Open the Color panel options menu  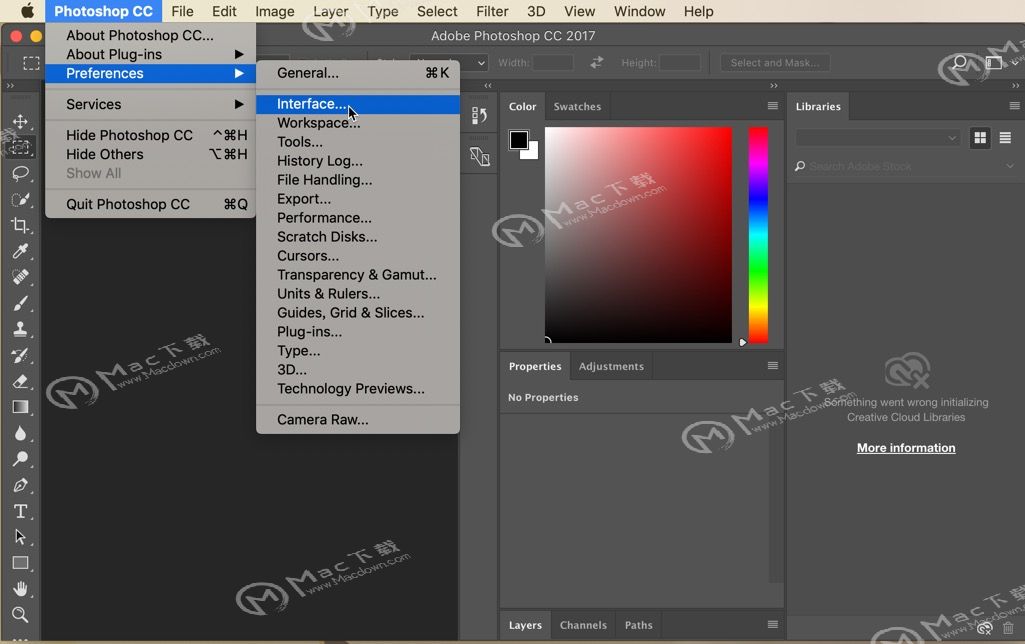click(x=773, y=106)
